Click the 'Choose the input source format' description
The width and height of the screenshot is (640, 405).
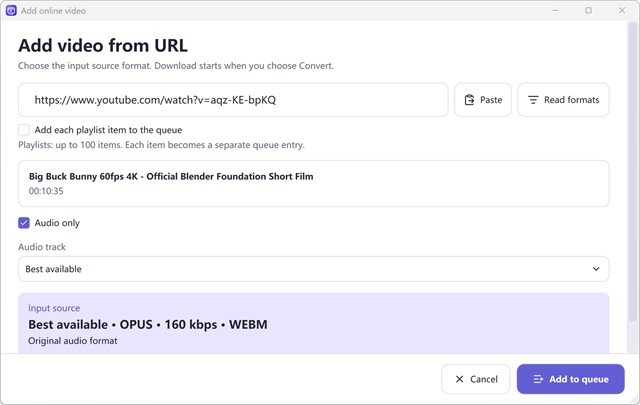(x=176, y=66)
